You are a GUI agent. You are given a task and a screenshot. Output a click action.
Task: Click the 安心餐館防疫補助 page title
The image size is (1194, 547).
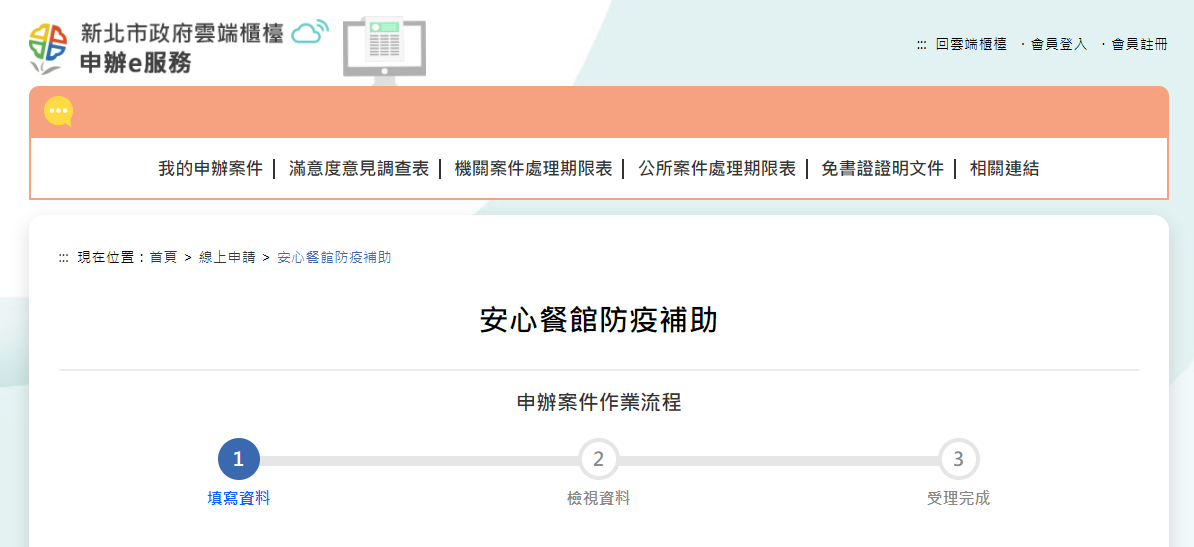pyautogui.click(x=599, y=321)
